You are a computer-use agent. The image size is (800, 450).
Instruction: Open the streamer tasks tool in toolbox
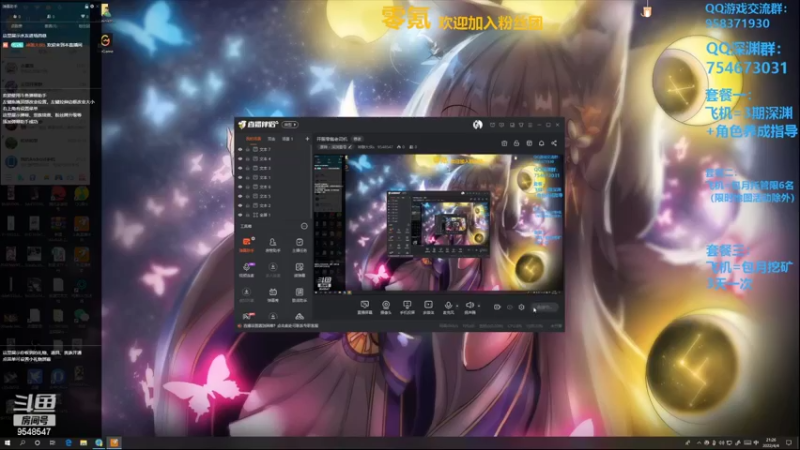click(299, 244)
